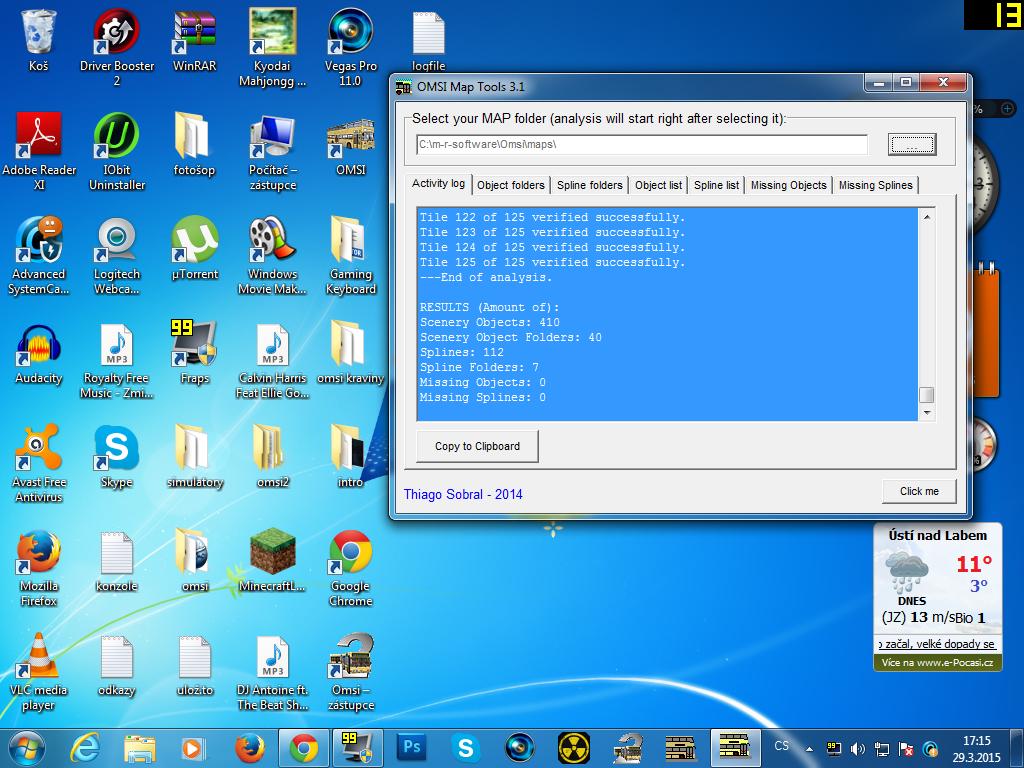
Task: Show hidden system tray icons
Action: 810,748
